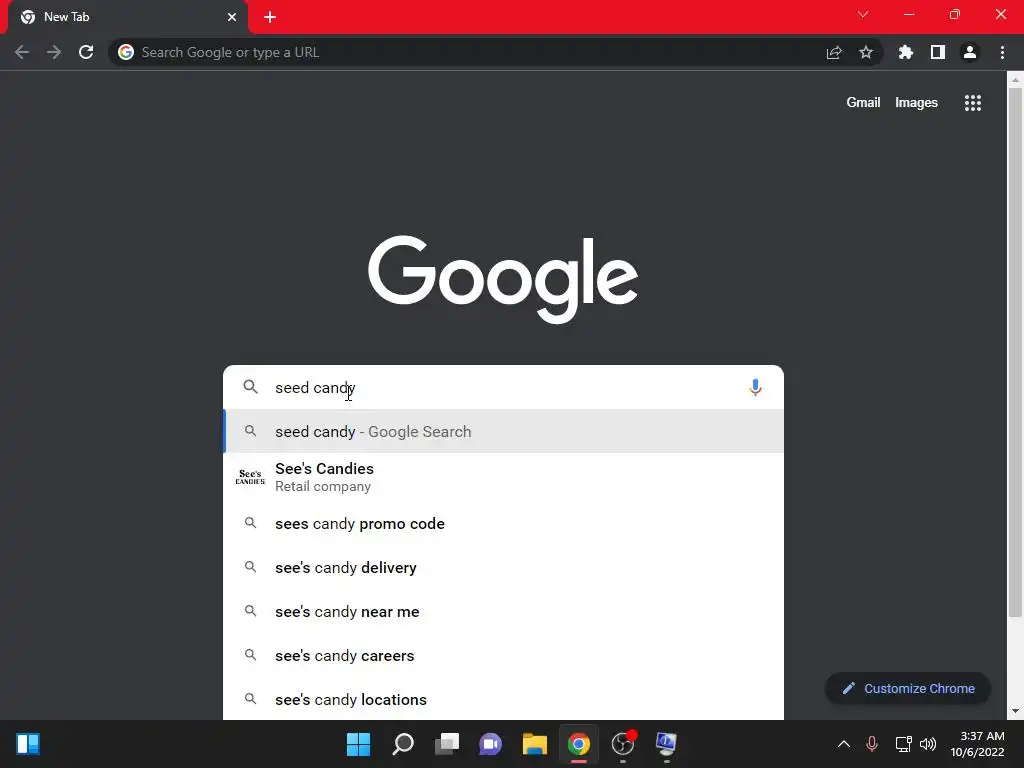The height and width of the screenshot is (768, 1024).
Task: Open the clock showing 3:37 AM
Action: click(x=977, y=744)
